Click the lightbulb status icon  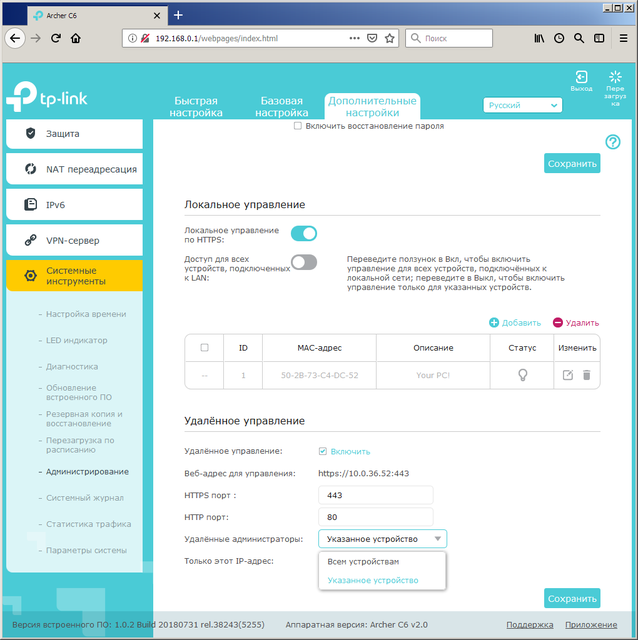pos(521,375)
